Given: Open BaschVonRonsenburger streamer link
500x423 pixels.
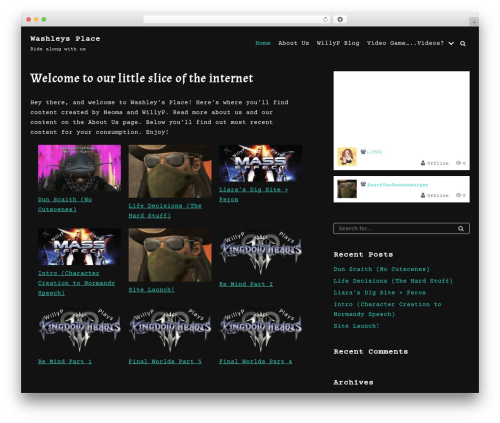Looking at the screenshot, I should 398,184.
